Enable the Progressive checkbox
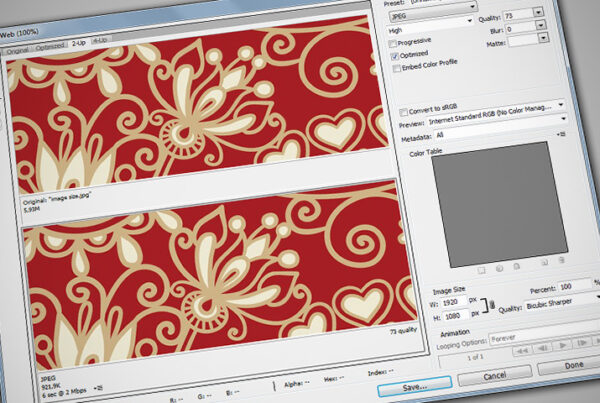 coord(392,44)
